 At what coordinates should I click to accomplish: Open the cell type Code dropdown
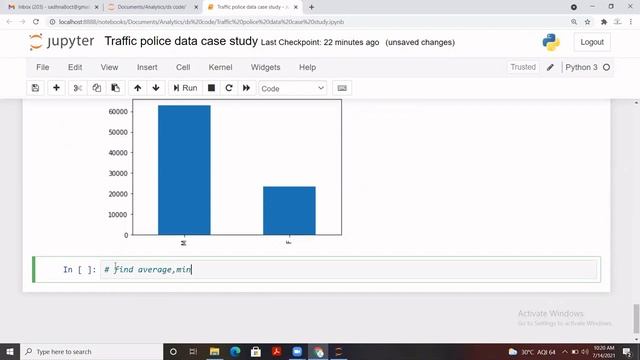tap(292, 88)
